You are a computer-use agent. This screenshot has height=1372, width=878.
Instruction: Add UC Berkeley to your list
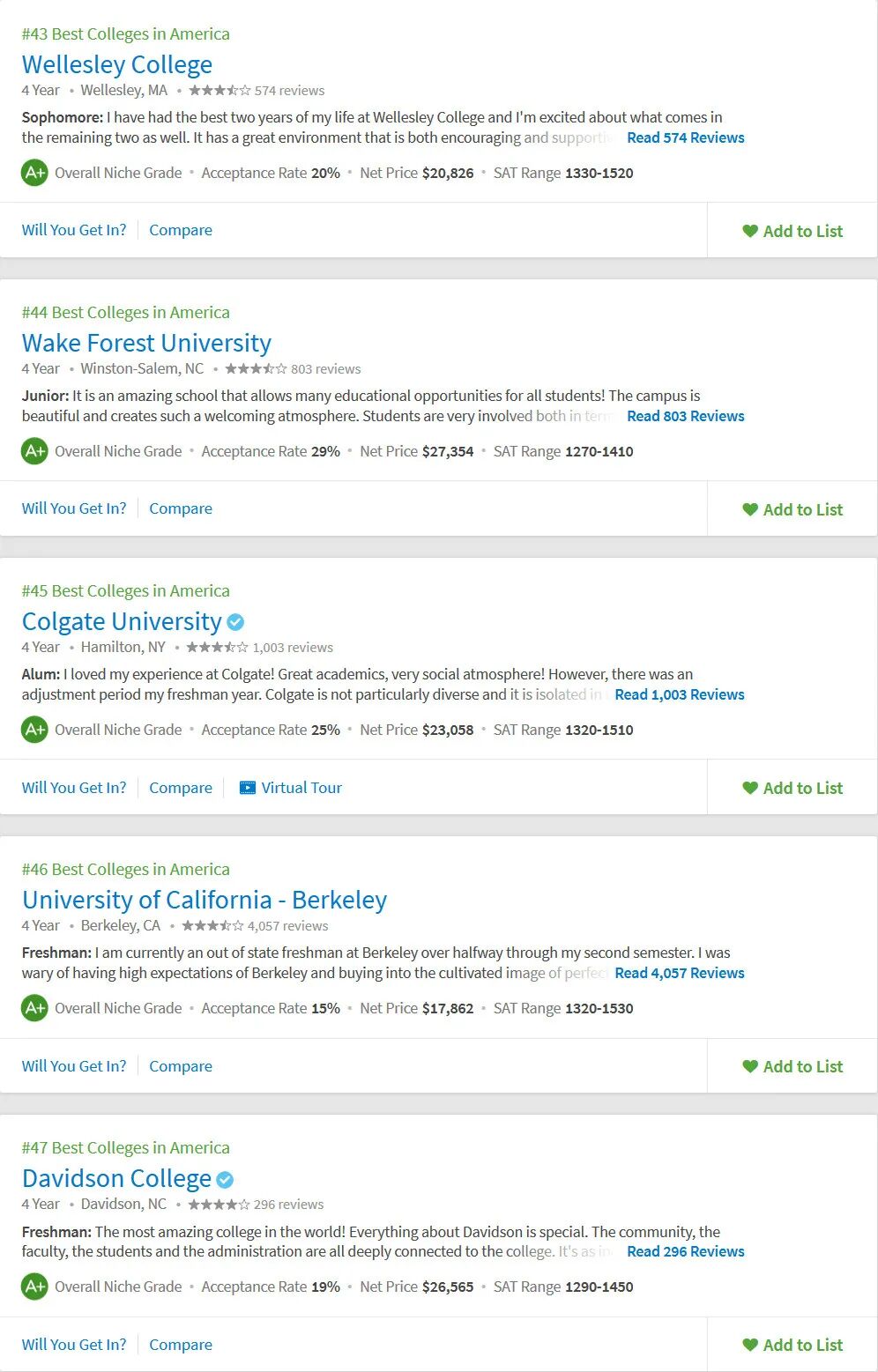click(792, 1066)
